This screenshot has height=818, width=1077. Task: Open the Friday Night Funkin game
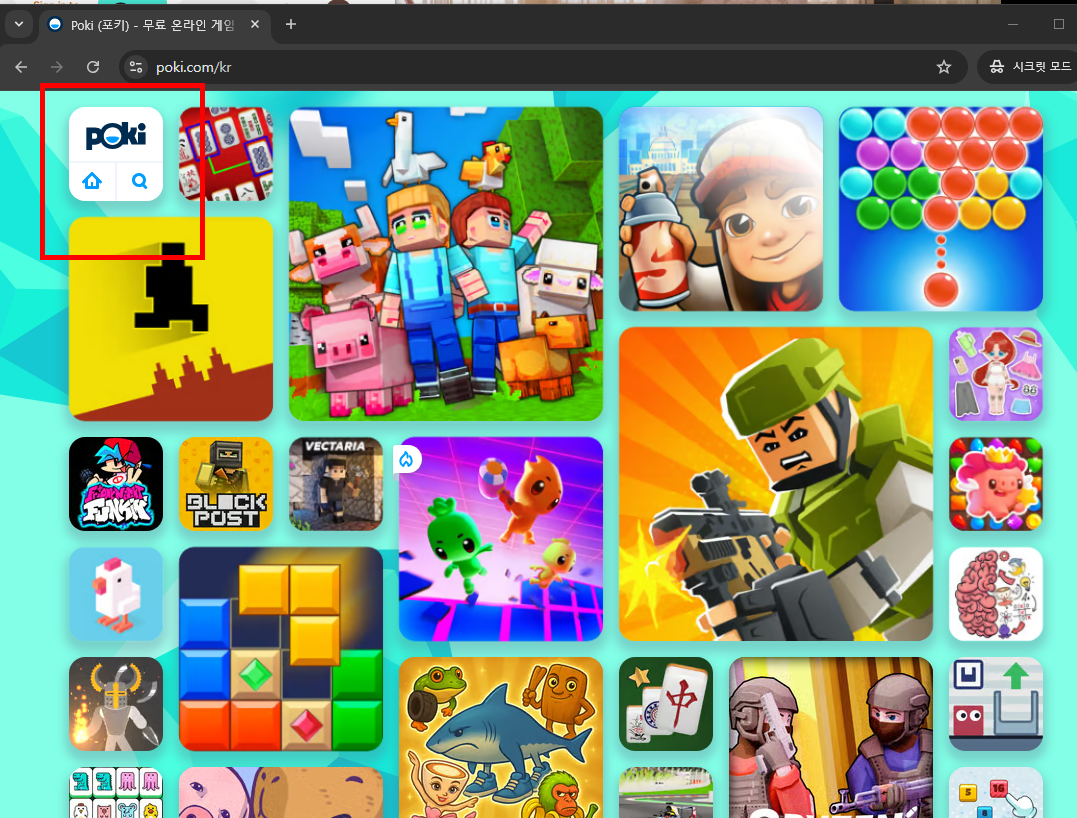(x=116, y=484)
